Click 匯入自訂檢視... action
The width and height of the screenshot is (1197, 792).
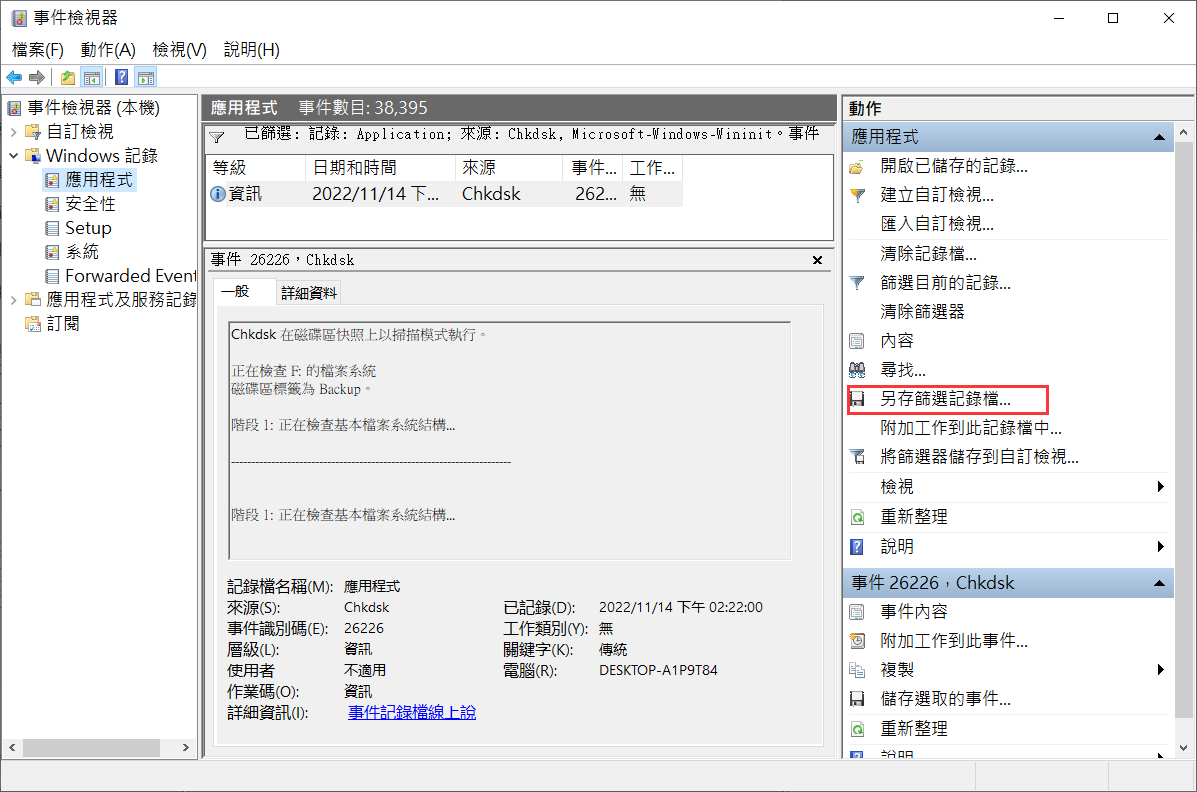tap(937, 224)
